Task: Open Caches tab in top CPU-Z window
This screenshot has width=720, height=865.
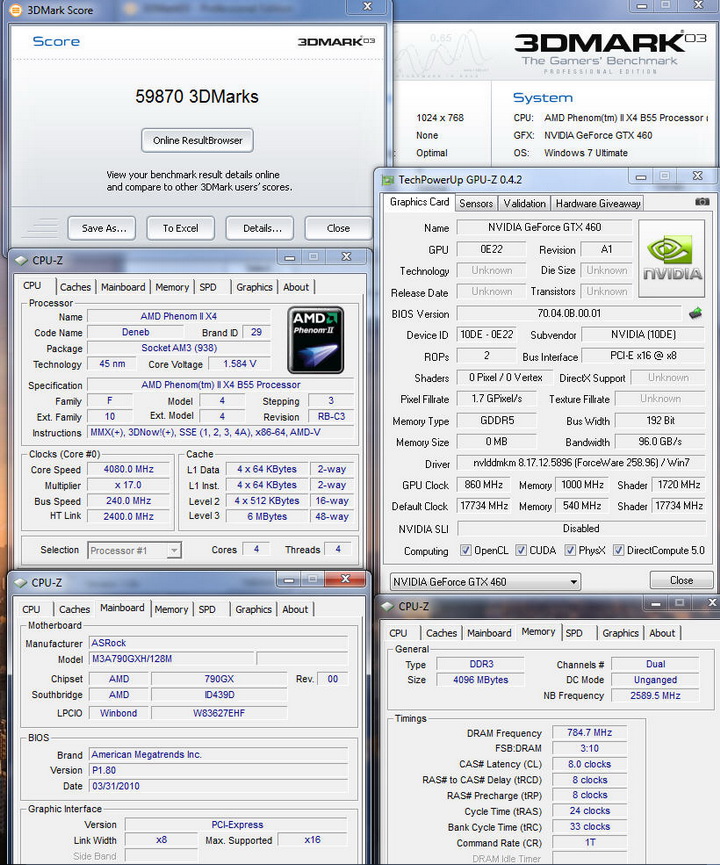Action: [x=75, y=287]
